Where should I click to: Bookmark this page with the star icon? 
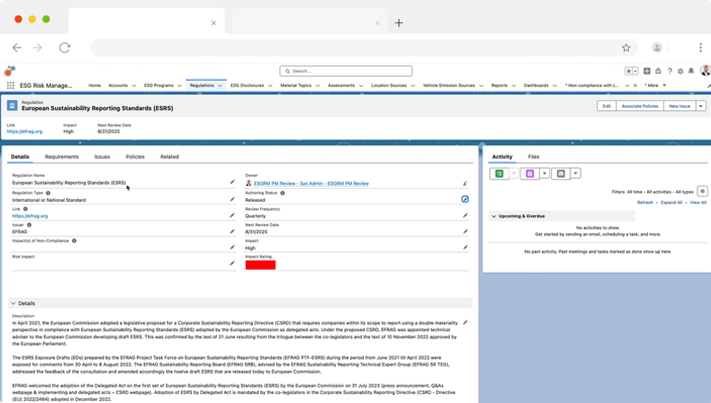[626, 47]
